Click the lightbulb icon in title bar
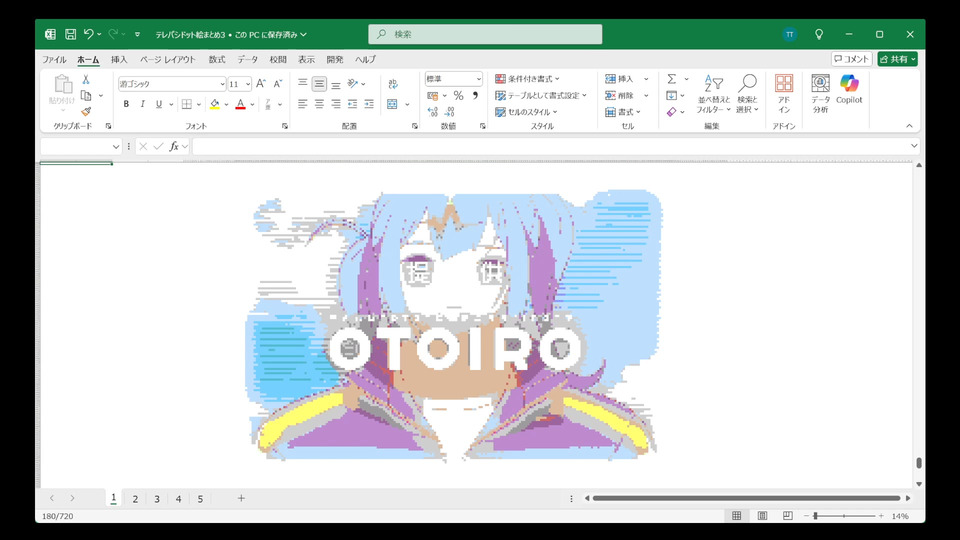The width and height of the screenshot is (960, 540). coord(819,34)
